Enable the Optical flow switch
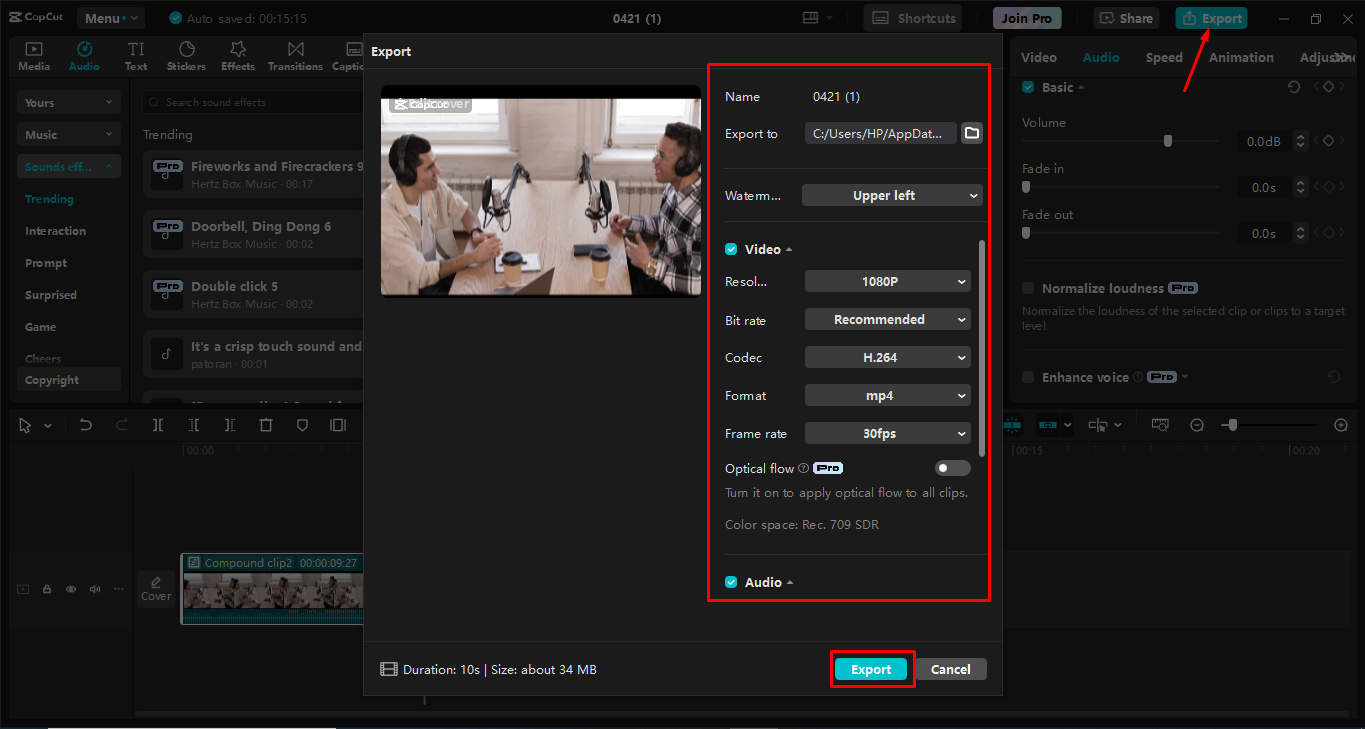The image size is (1365, 729). coord(952,467)
